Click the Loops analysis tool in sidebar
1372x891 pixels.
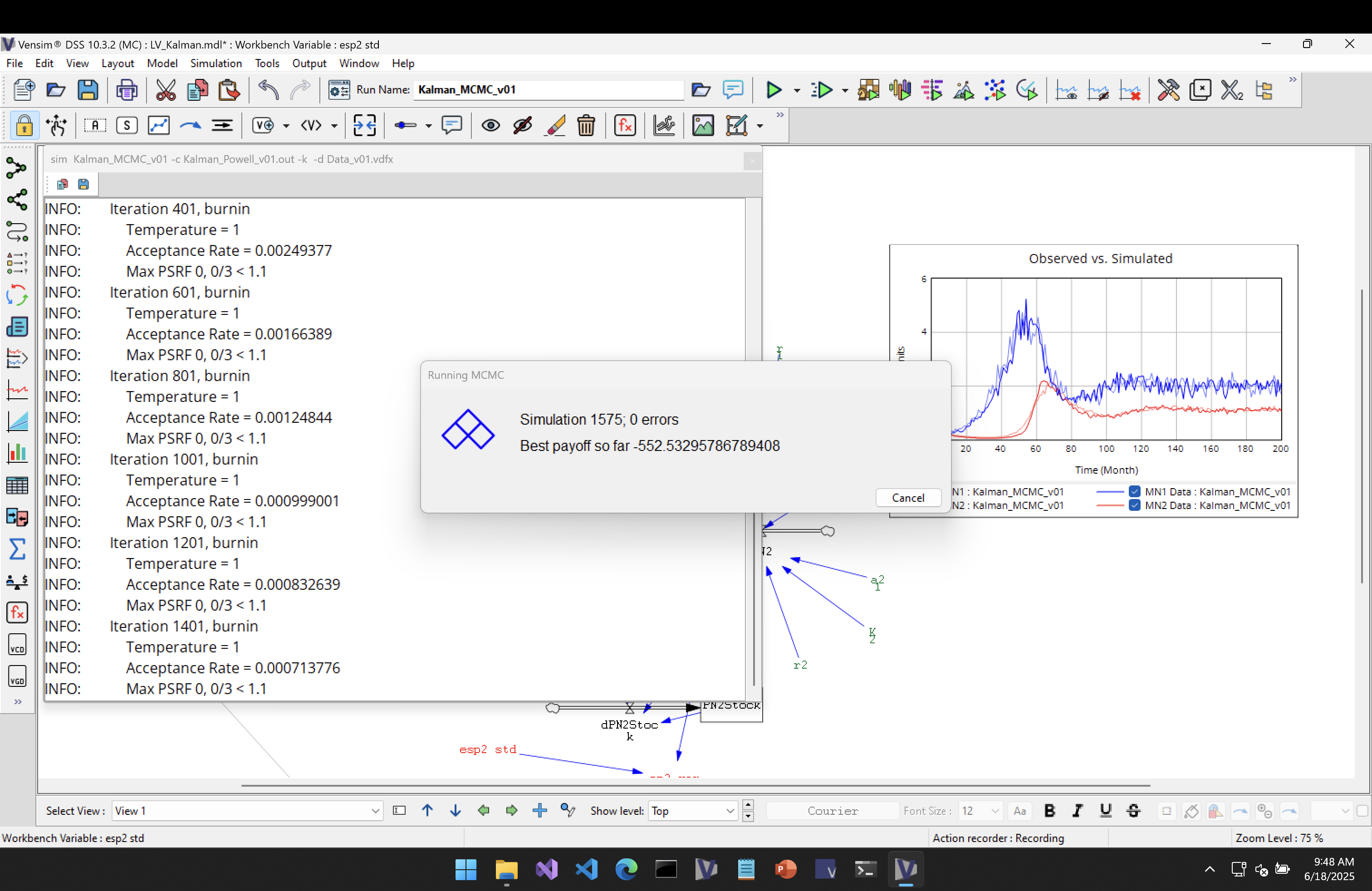click(x=17, y=296)
